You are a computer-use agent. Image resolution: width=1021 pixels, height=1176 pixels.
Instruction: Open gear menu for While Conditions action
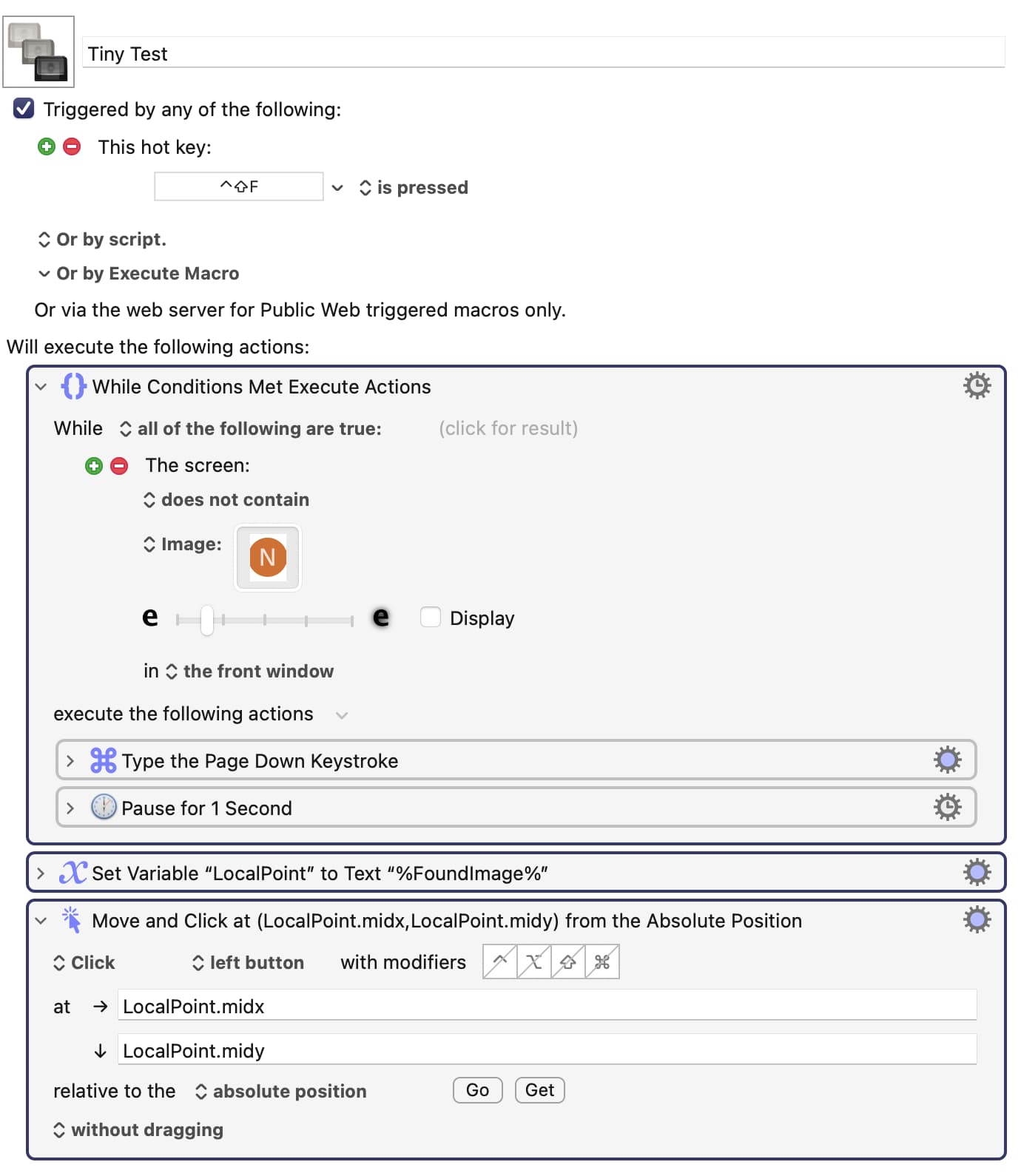(977, 386)
